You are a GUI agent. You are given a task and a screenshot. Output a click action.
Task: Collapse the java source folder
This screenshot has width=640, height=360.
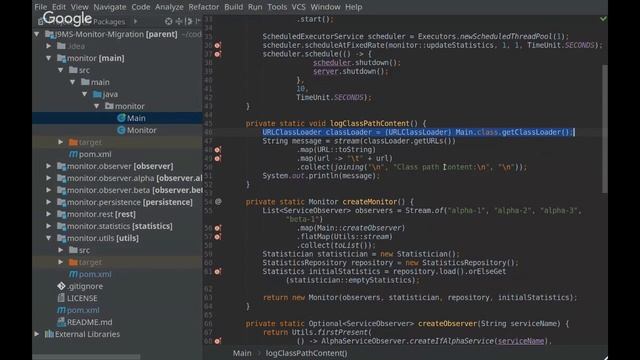pyautogui.click(x=84, y=94)
